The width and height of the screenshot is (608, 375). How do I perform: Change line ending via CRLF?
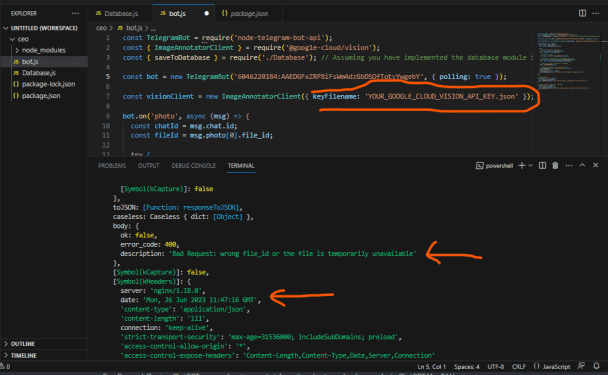(518, 367)
